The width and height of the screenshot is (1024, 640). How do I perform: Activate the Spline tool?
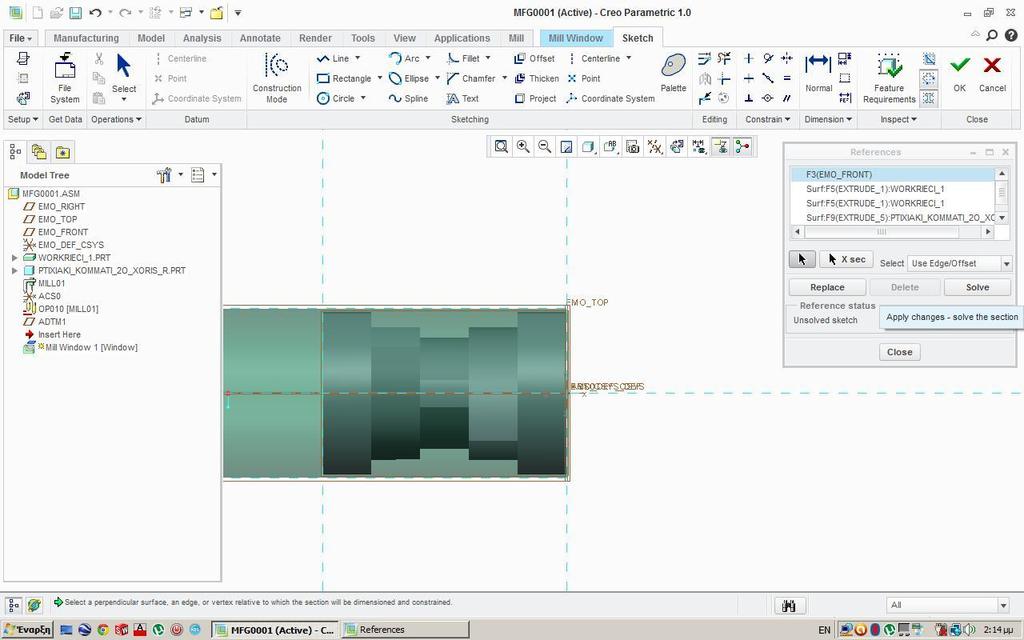(x=408, y=99)
